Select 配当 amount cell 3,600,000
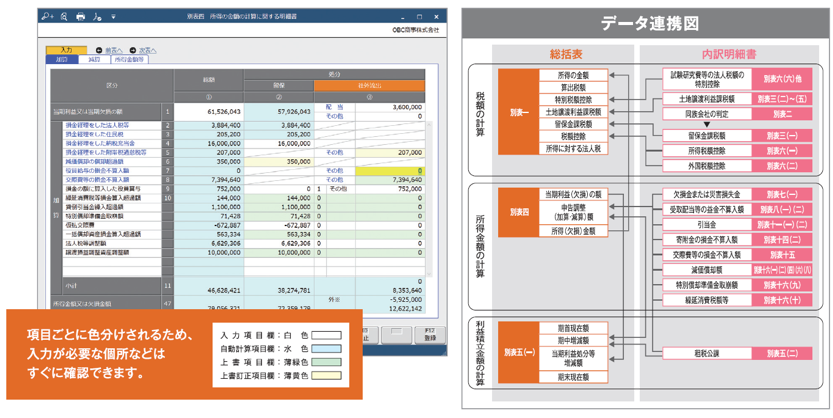The image size is (833, 418). (x=390, y=107)
